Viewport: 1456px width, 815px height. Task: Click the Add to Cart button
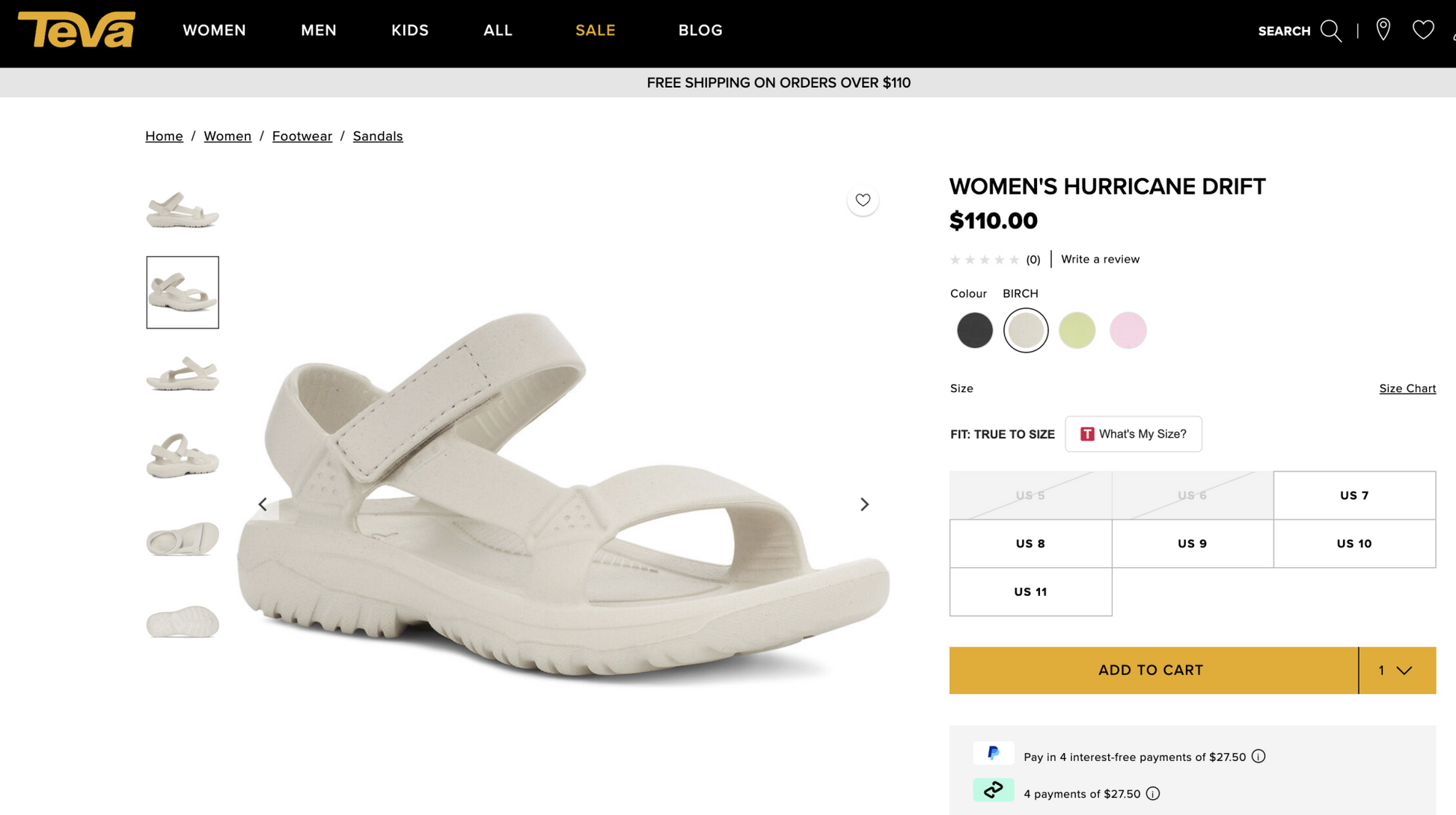tap(1150, 670)
